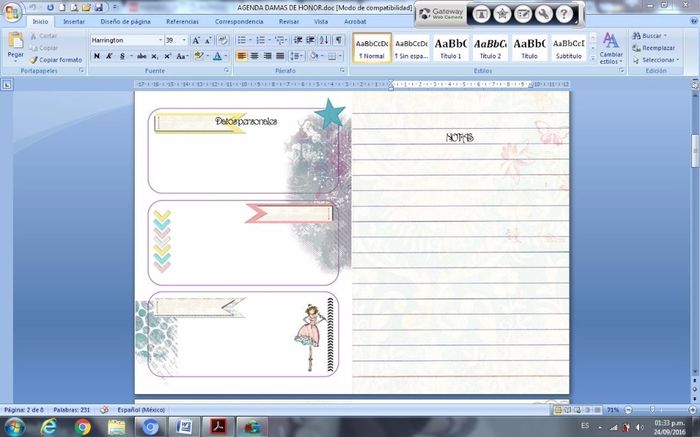The width and height of the screenshot is (700, 437).
Task: Click Español (México) language indicator
Action: click(142, 410)
